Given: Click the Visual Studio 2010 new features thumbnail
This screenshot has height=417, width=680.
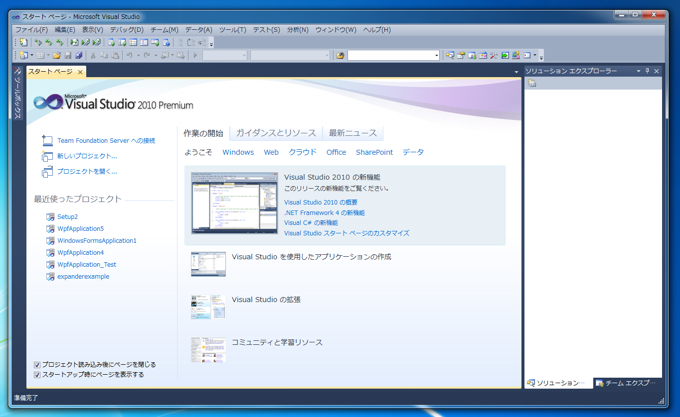Looking at the screenshot, I should tap(235, 203).
